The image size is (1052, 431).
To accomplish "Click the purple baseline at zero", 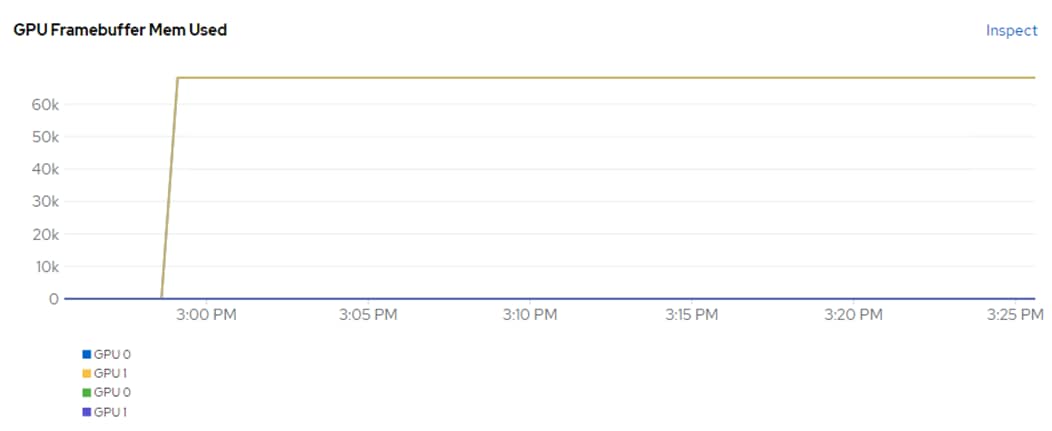I will [550, 299].
